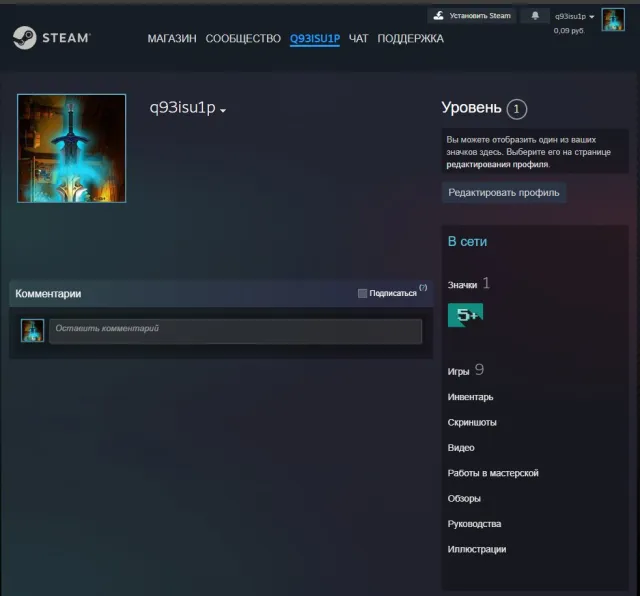Image resolution: width=640 pixels, height=596 pixels.
Task: Open the large profile avatar image
Action: (x=71, y=148)
